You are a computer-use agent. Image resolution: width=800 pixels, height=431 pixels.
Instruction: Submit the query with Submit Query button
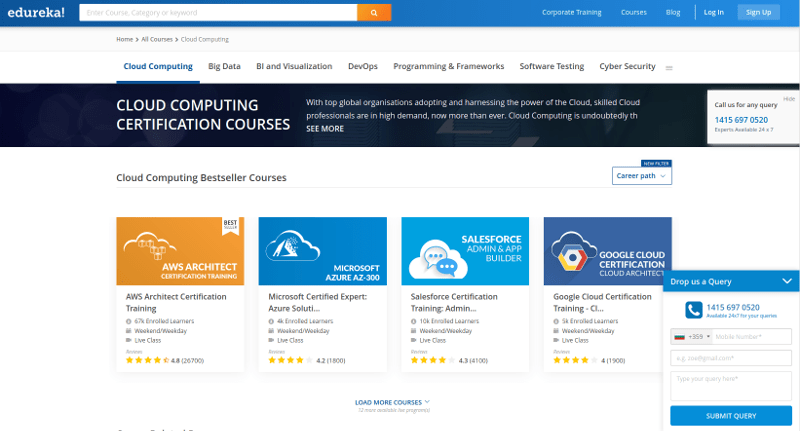point(731,416)
